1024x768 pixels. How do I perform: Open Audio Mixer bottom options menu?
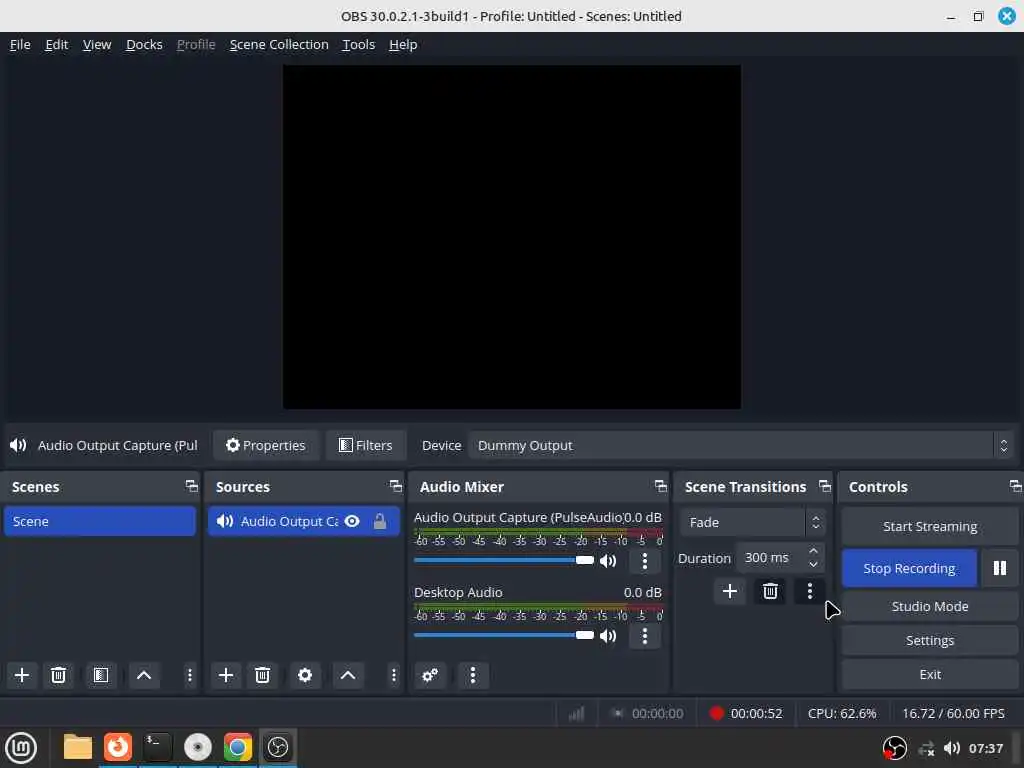pos(473,675)
